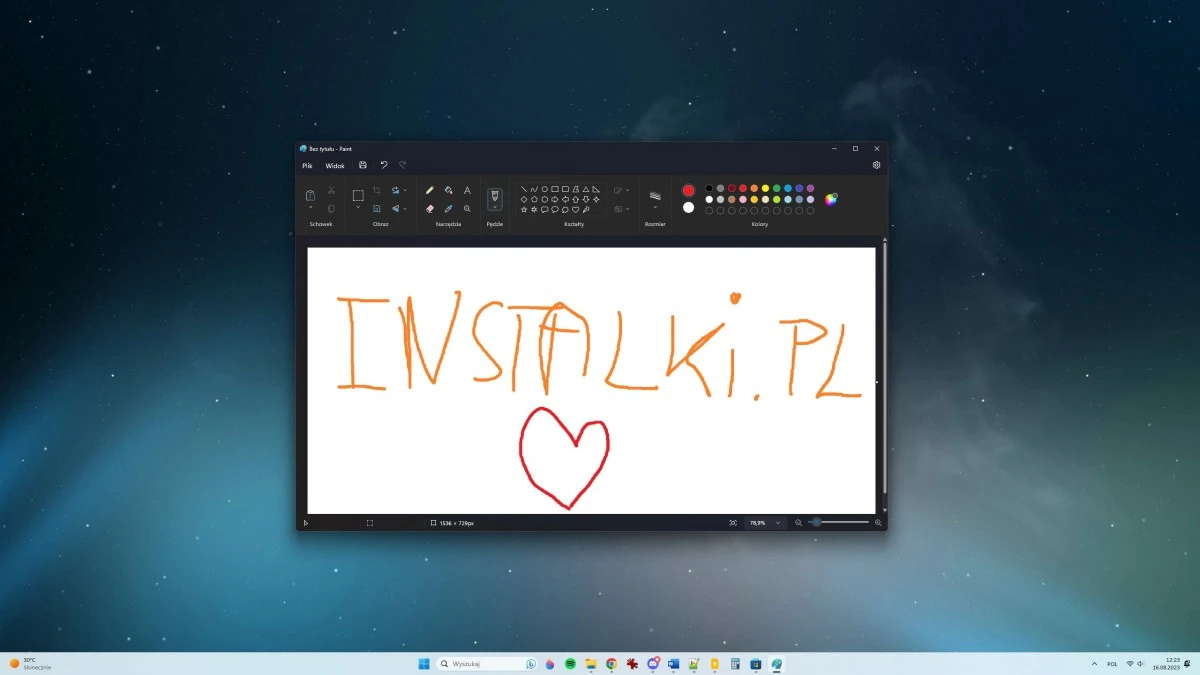Select the Magnifier tool

467,208
